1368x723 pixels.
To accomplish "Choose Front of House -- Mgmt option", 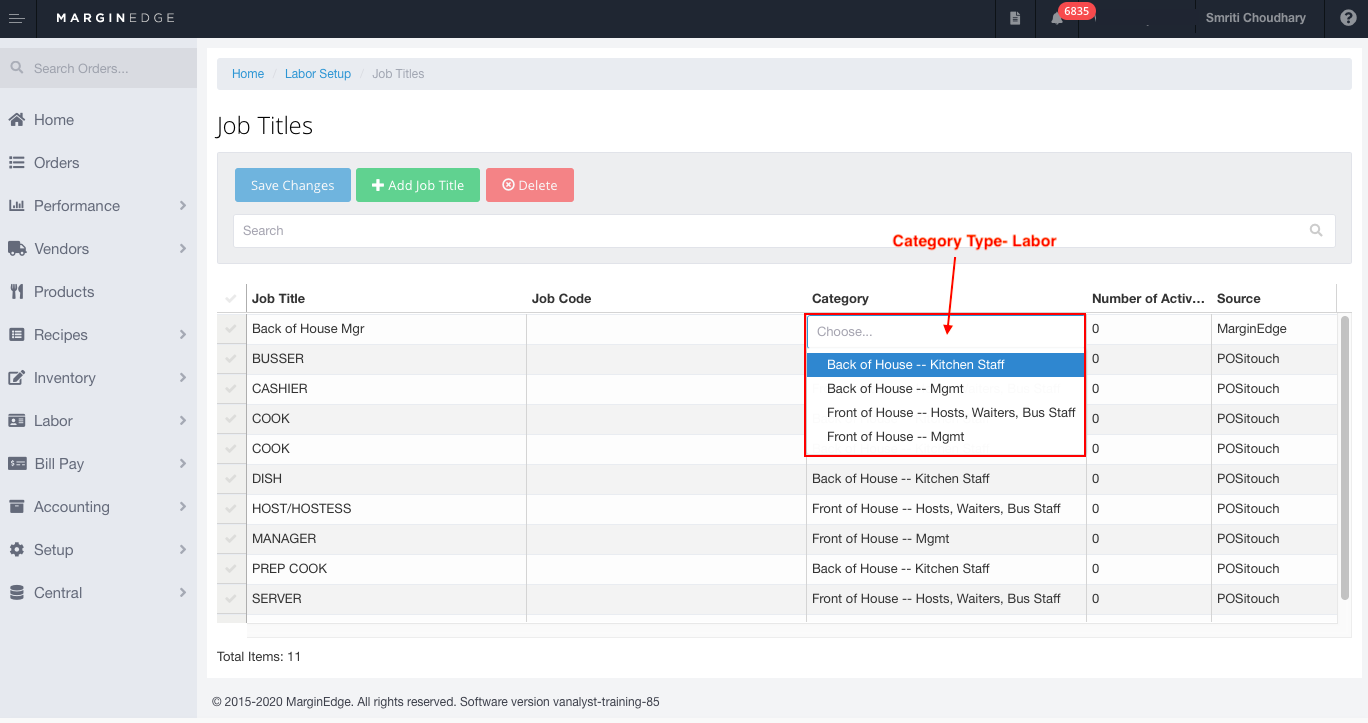I will (945, 436).
